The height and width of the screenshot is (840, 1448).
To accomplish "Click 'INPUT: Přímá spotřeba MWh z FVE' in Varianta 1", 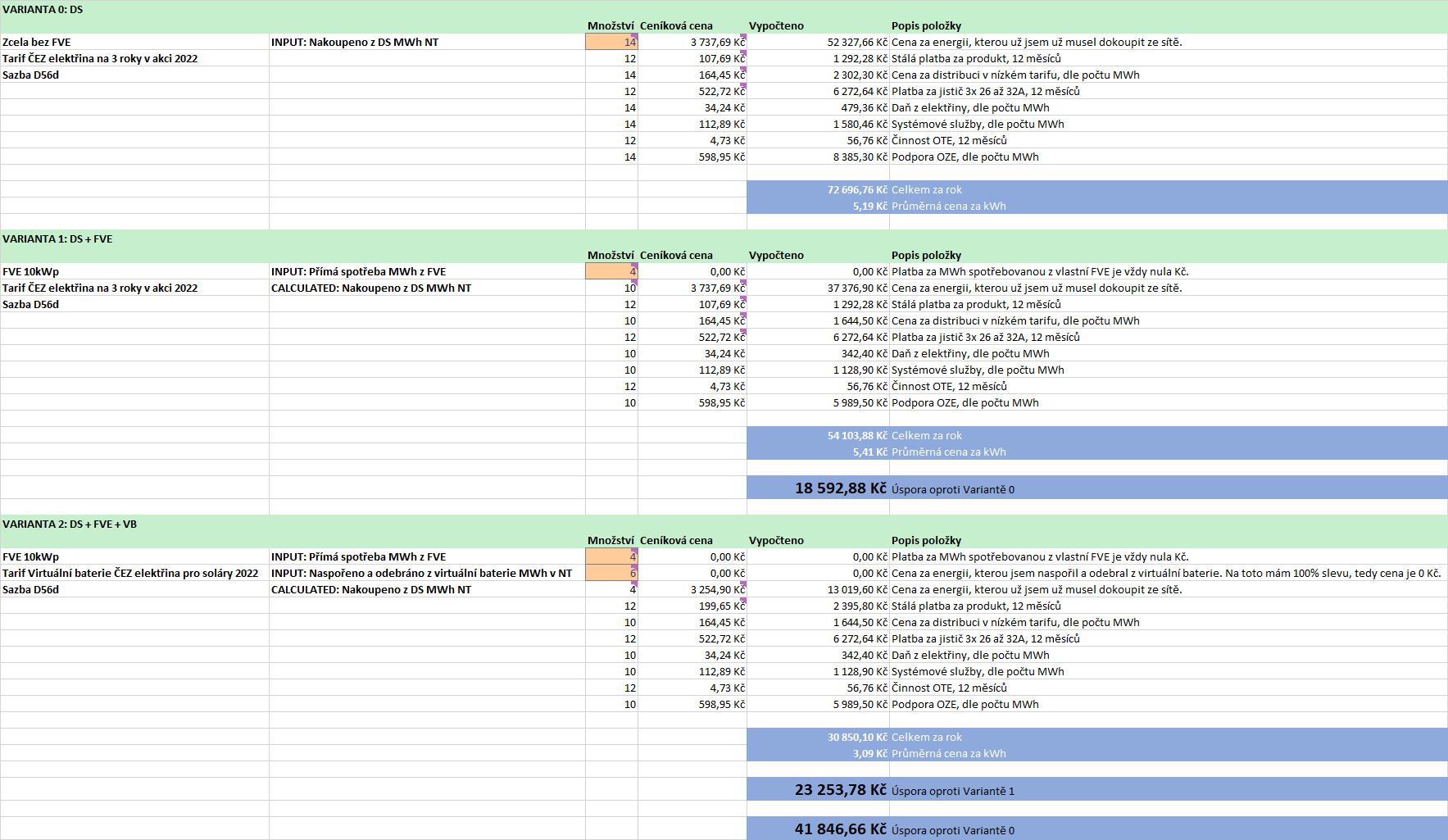I will 359,271.
